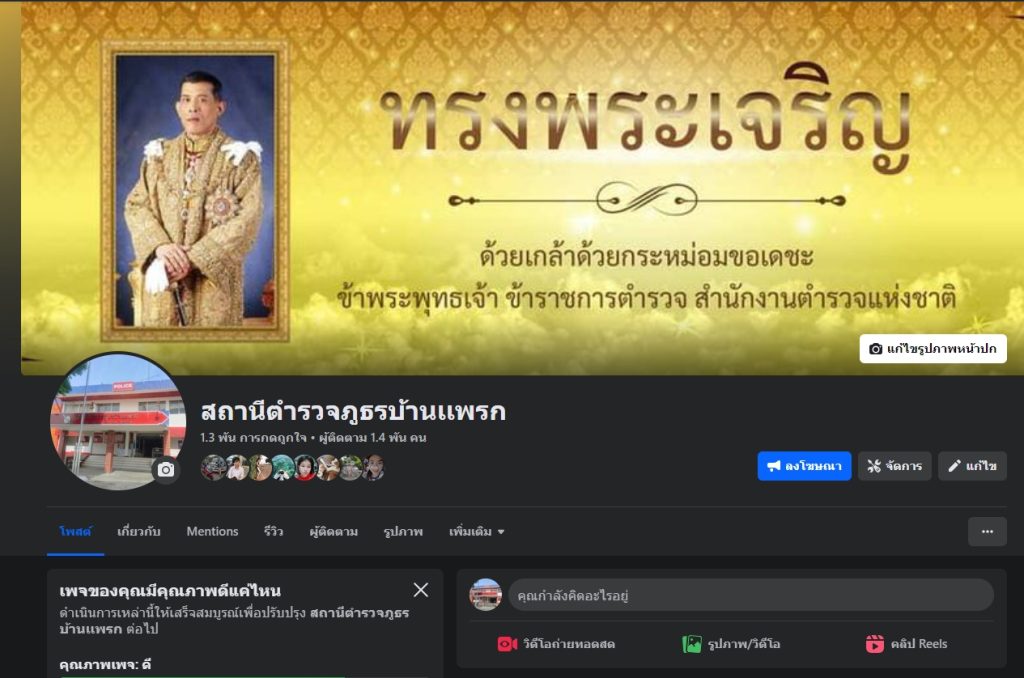The width and height of the screenshot is (1024, 678).
Task: Click the page avatar beside the post box
Action: (x=485, y=595)
